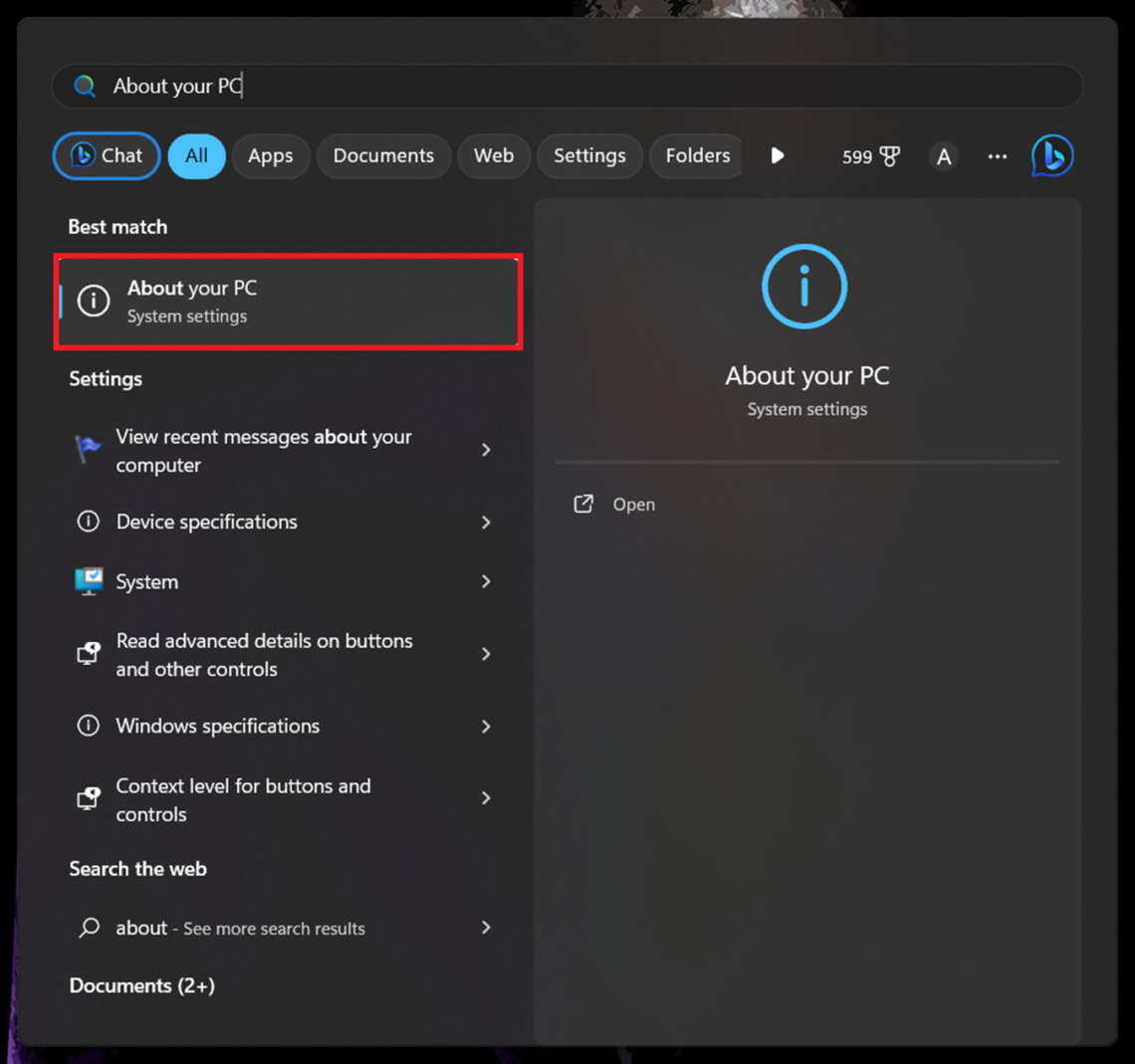Select the System settings monitor icon
Viewport: 1135px width, 1064px height.
click(89, 581)
